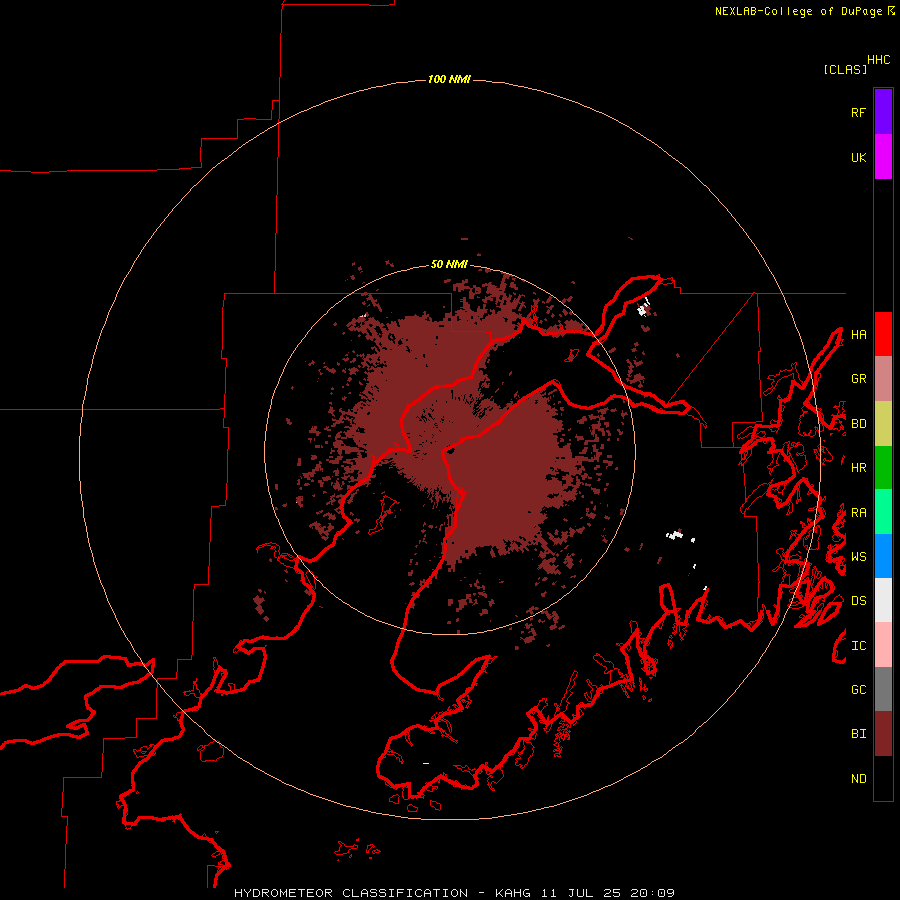The height and width of the screenshot is (900, 900).
Task: Click the BD yellow legend swatch
Action: click(883, 423)
